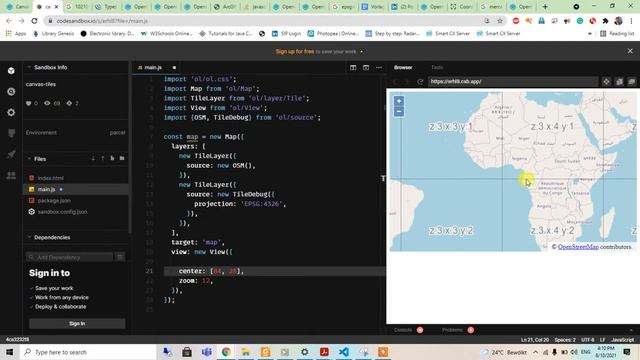Click Ln 21, Col 20 status
Image resolution: width=640 pixels, height=360 pixels.
tap(535, 340)
